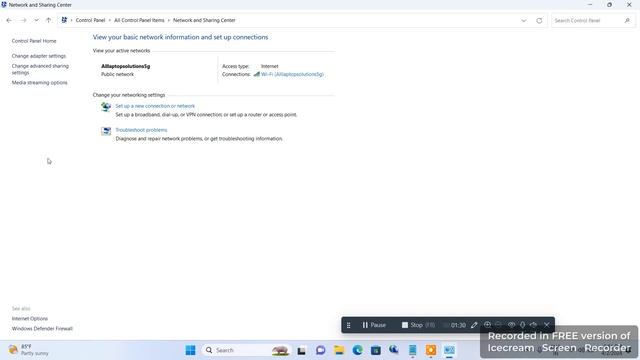Image resolution: width=640 pixels, height=360 pixels.
Task: Open Change advanced sharing settings
Action: point(40,69)
